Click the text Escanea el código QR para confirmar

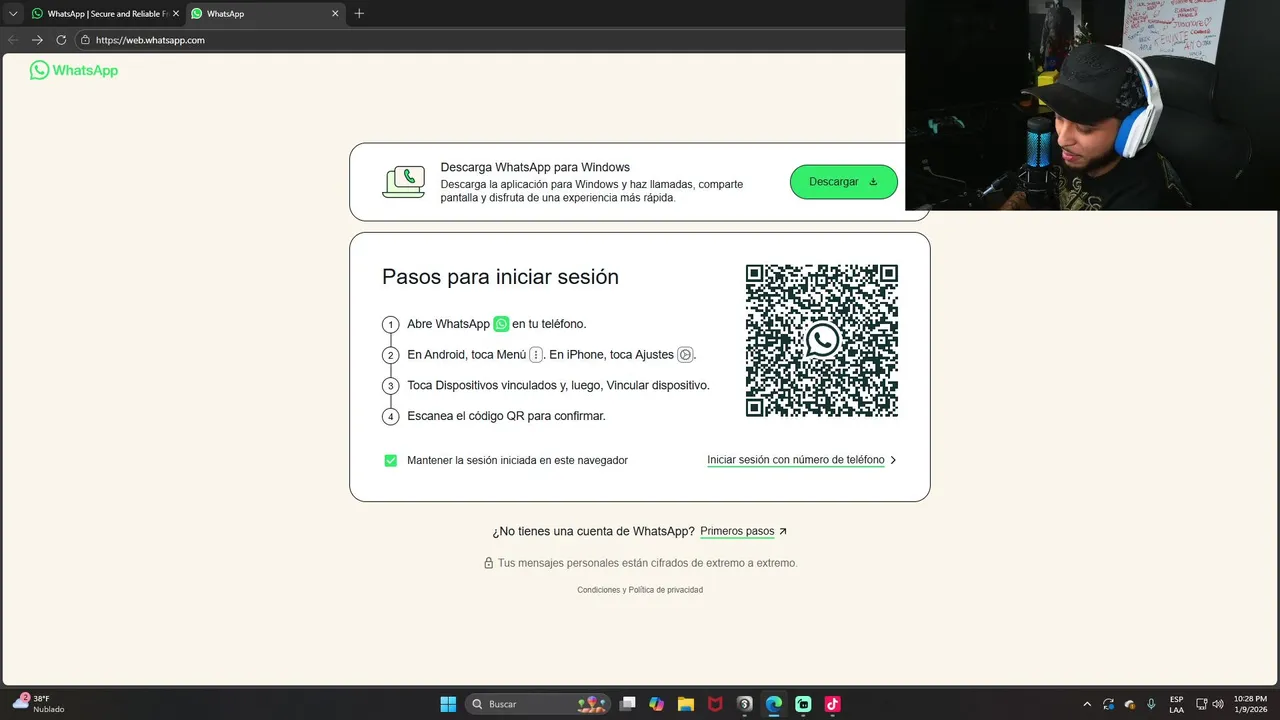coord(506,416)
